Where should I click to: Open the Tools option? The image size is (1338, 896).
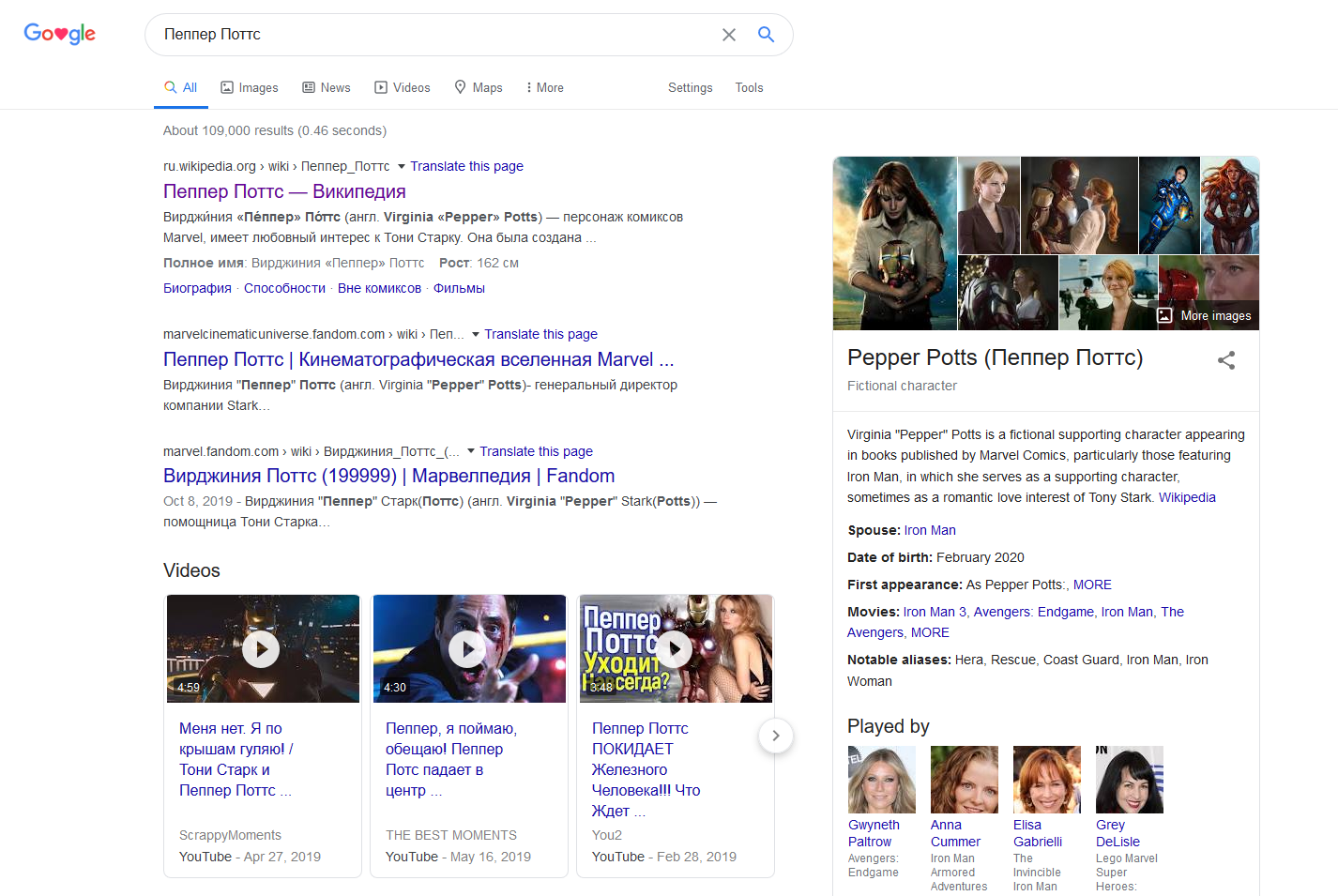[x=749, y=87]
